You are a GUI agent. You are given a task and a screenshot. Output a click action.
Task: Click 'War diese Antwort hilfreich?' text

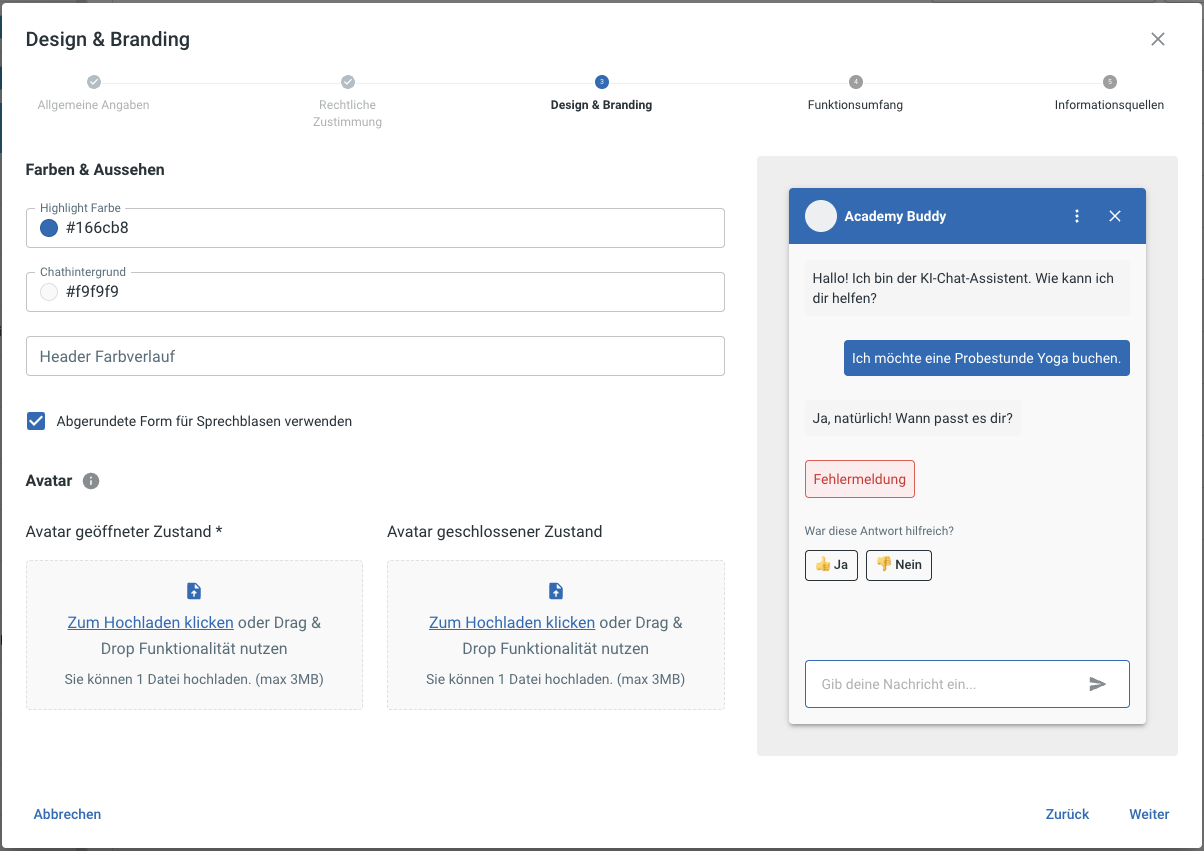(879, 531)
